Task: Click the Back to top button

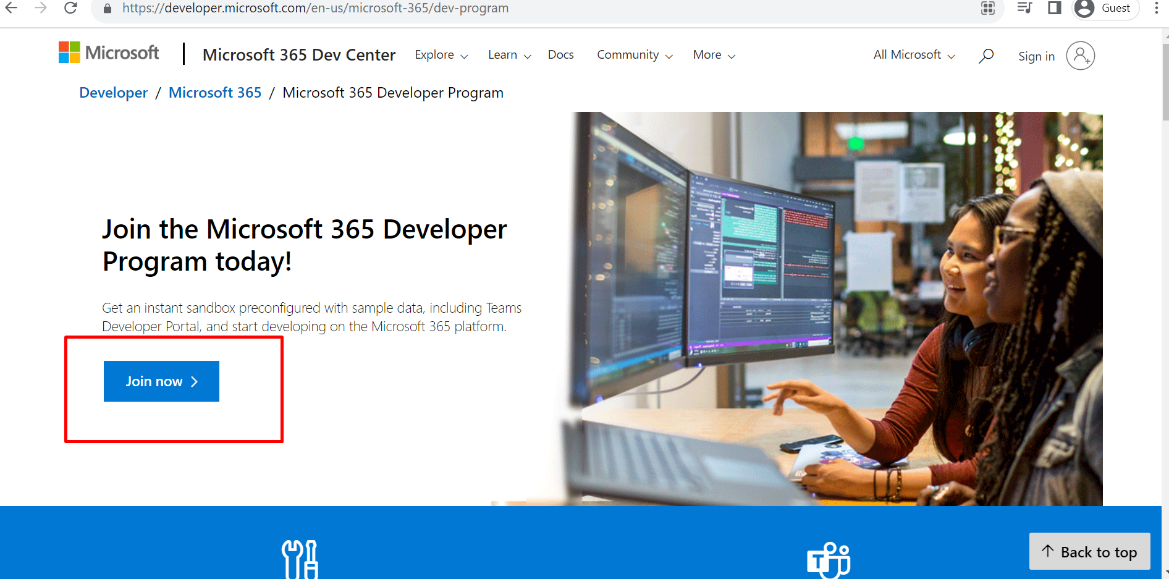Action: pyautogui.click(x=1091, y=552)
